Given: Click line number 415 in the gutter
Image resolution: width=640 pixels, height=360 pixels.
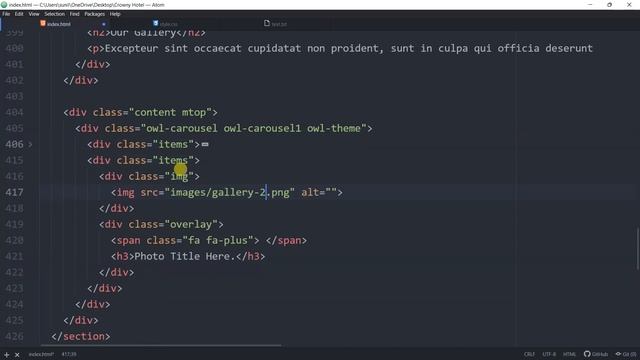Looking at the screenshot, I should [14, 160].
